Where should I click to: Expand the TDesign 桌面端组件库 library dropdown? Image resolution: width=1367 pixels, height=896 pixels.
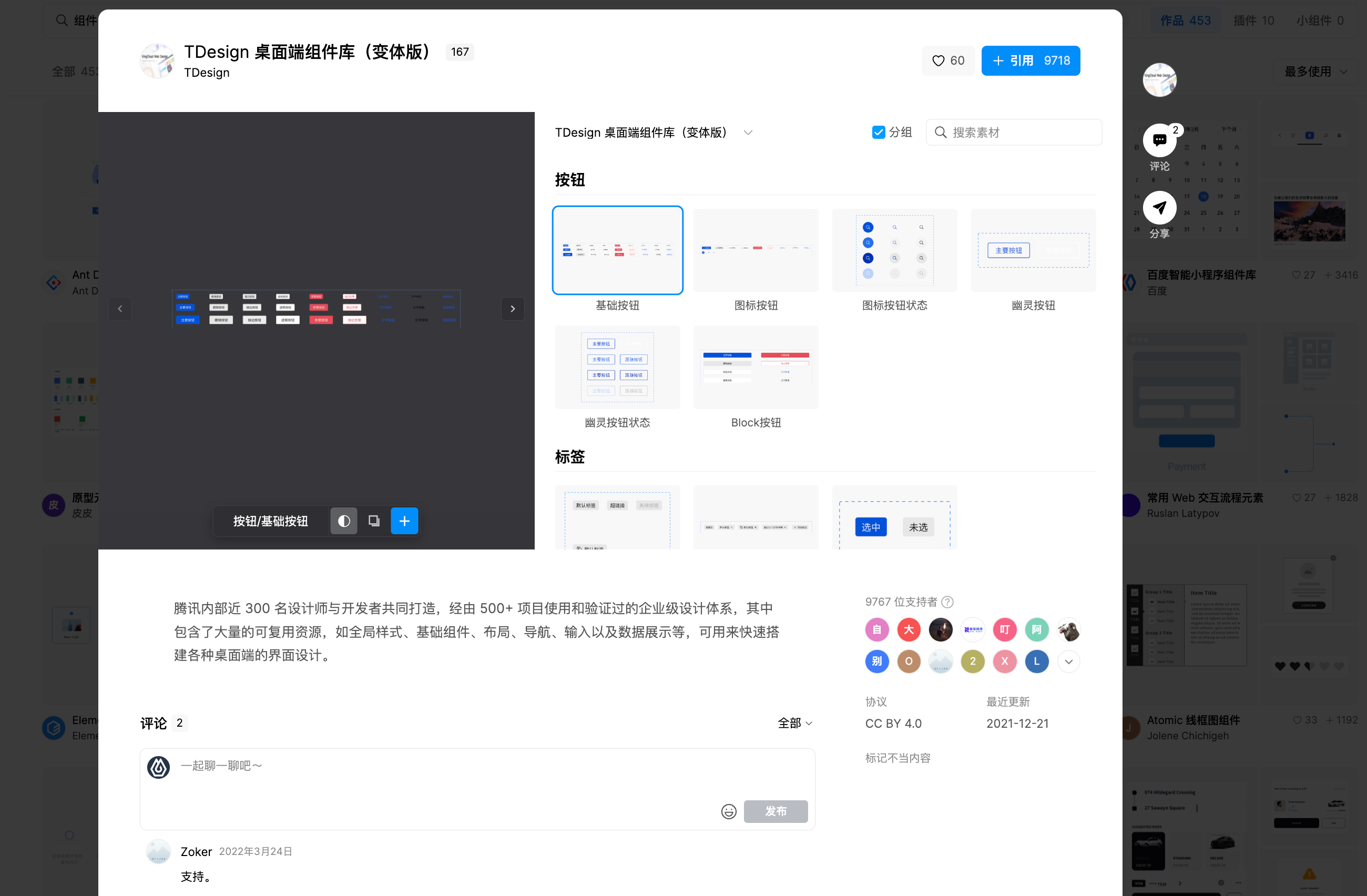coord(748,133)
